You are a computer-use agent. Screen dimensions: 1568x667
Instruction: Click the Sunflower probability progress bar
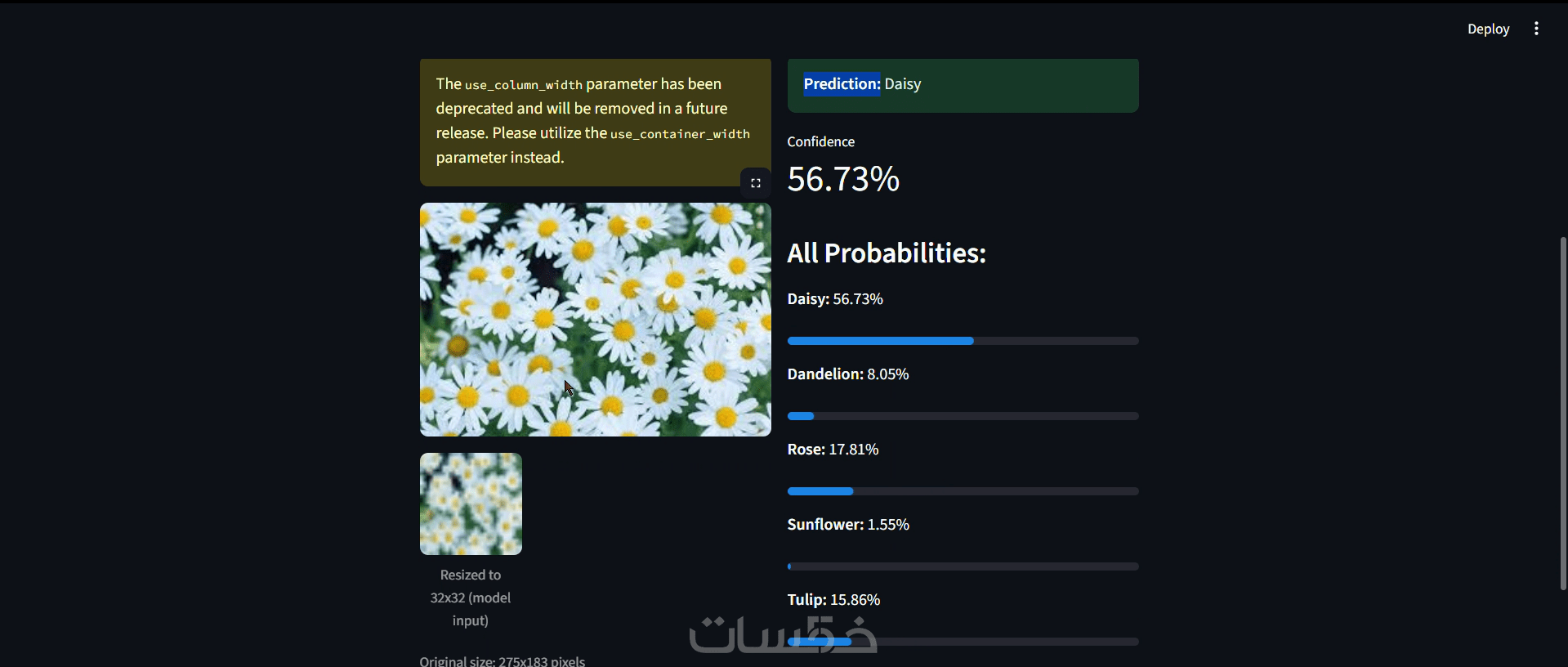[963, 566]
